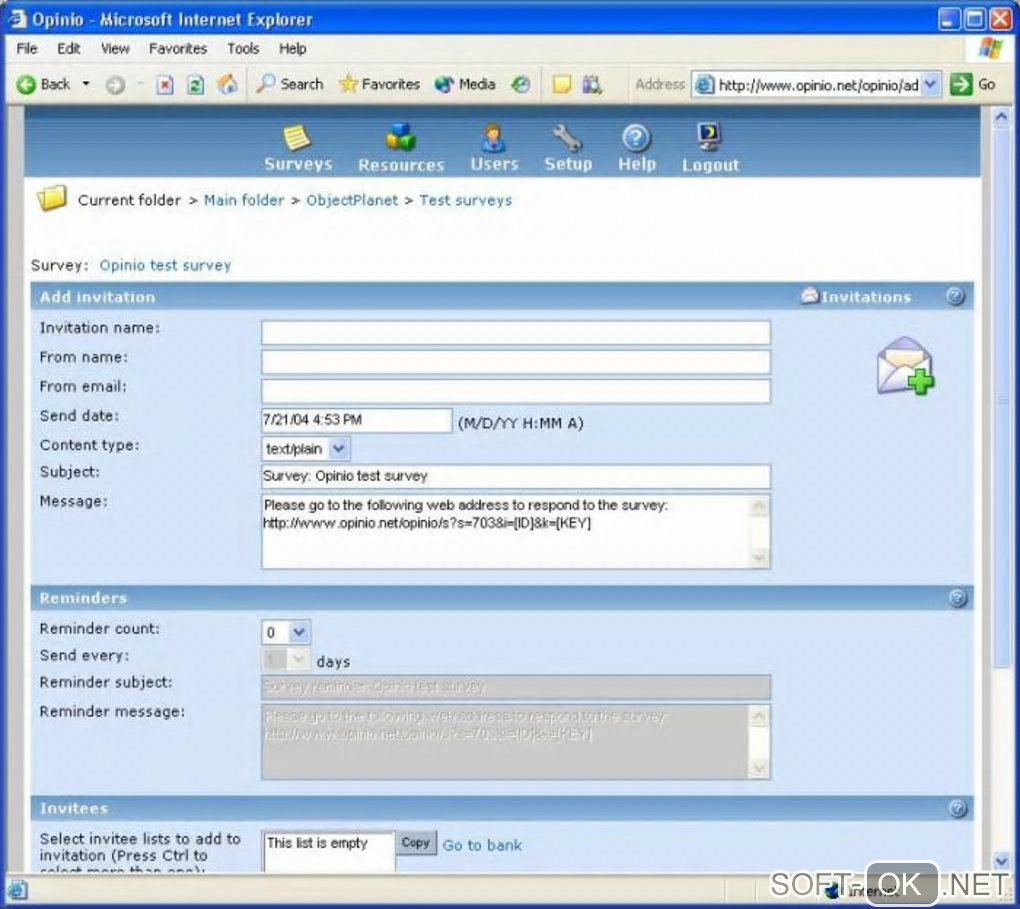The height and width of the screenshot is (909, 1020).
Task: Open help for Add invitation section
Action: (954, 297)
